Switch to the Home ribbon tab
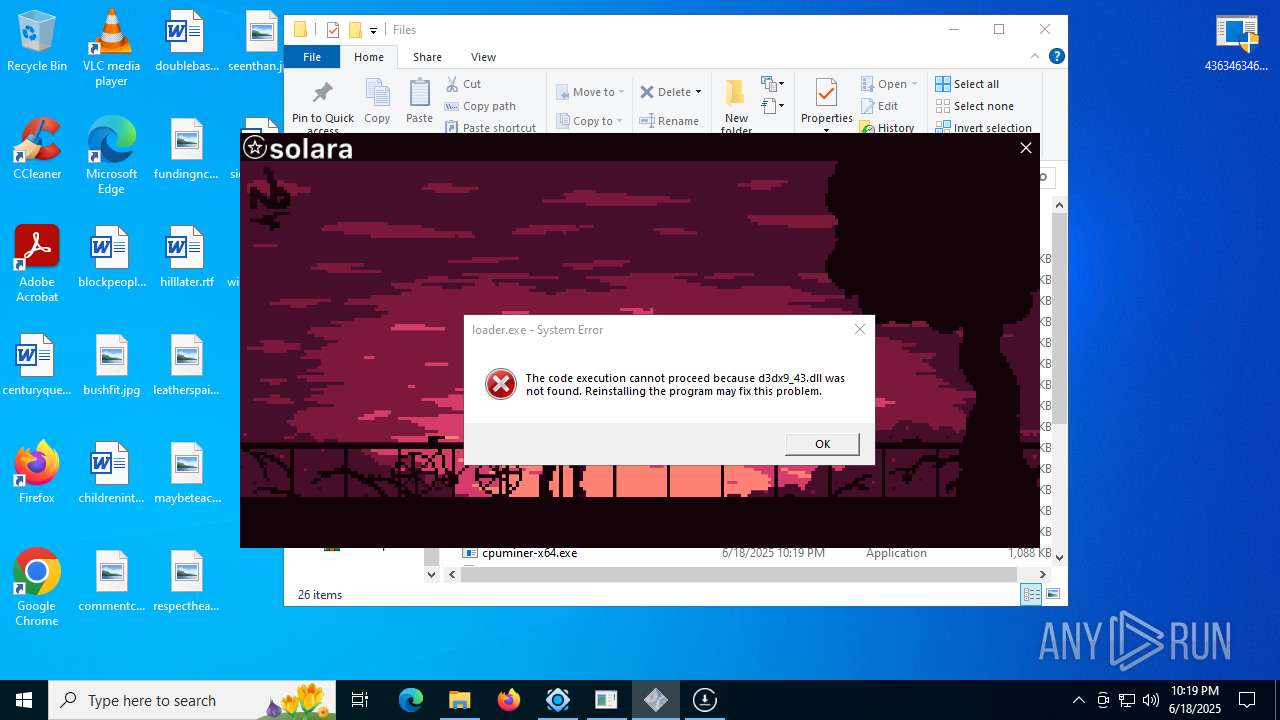This screenshot has height=720, width=1280. 368,57
